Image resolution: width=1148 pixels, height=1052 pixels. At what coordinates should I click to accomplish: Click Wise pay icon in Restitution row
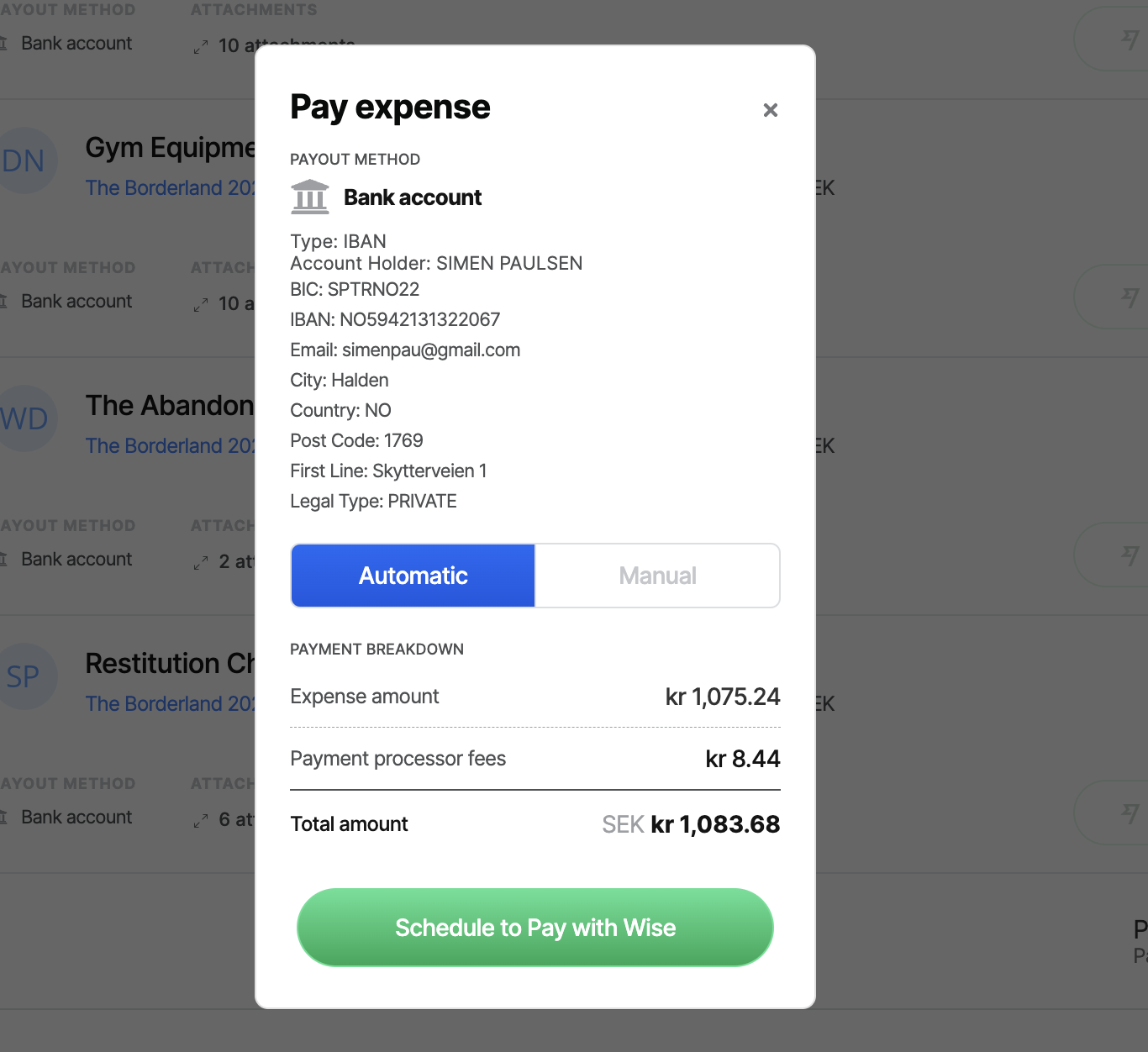click(1130, 813)
